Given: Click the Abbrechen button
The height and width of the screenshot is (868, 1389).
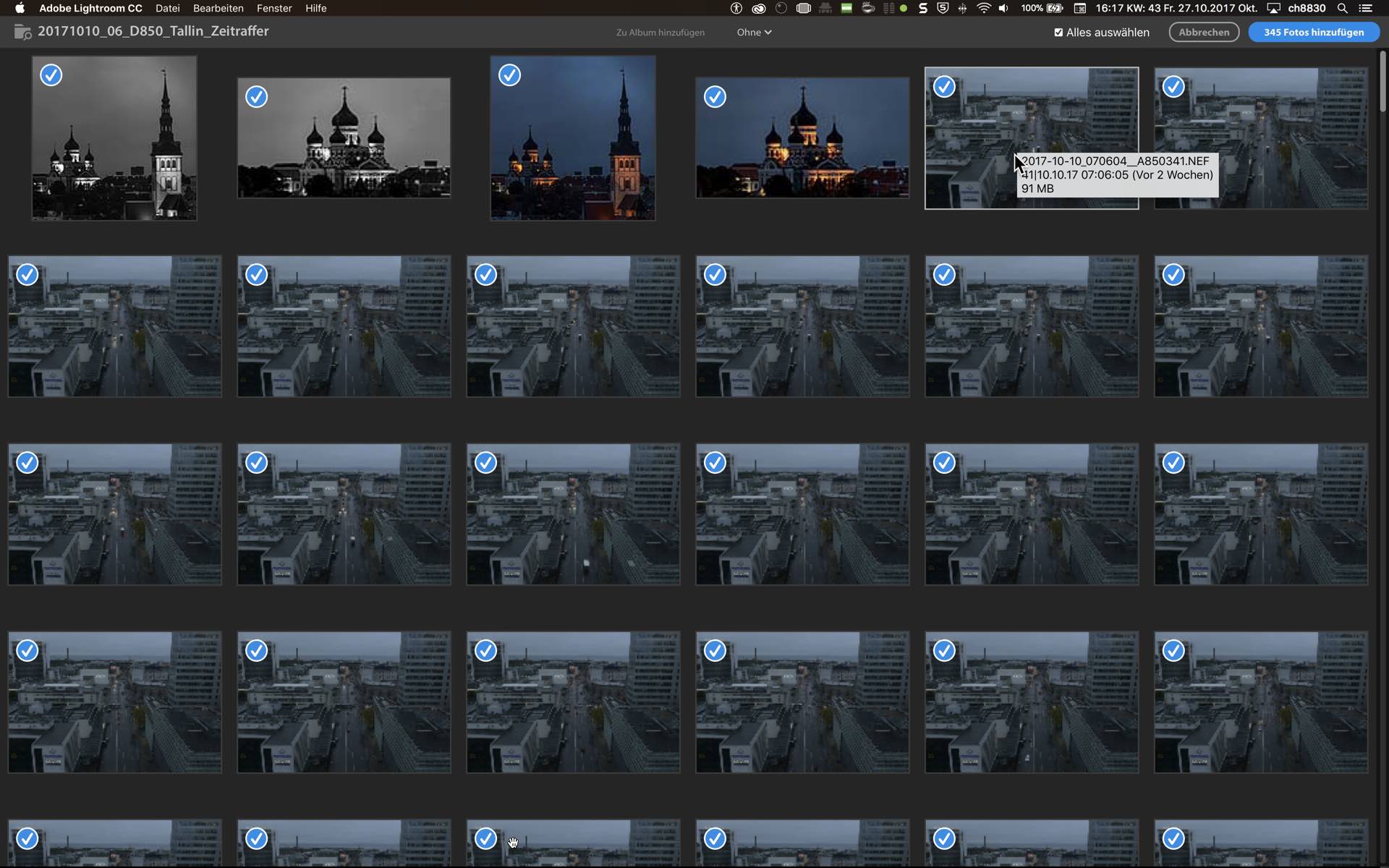Looking at the screenshot, I should tap(1204, 33).
